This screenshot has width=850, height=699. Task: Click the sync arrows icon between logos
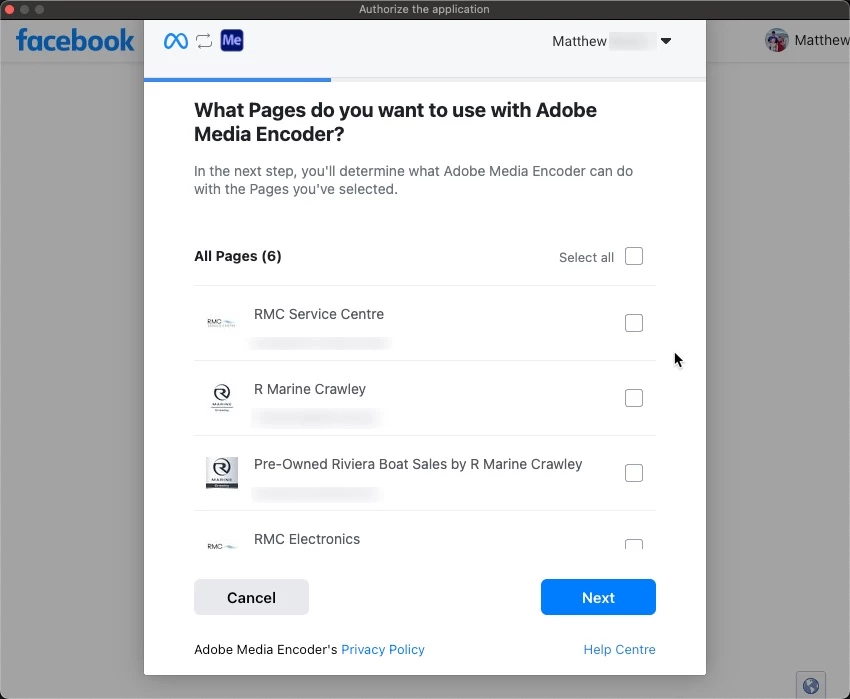coord(204,41)
